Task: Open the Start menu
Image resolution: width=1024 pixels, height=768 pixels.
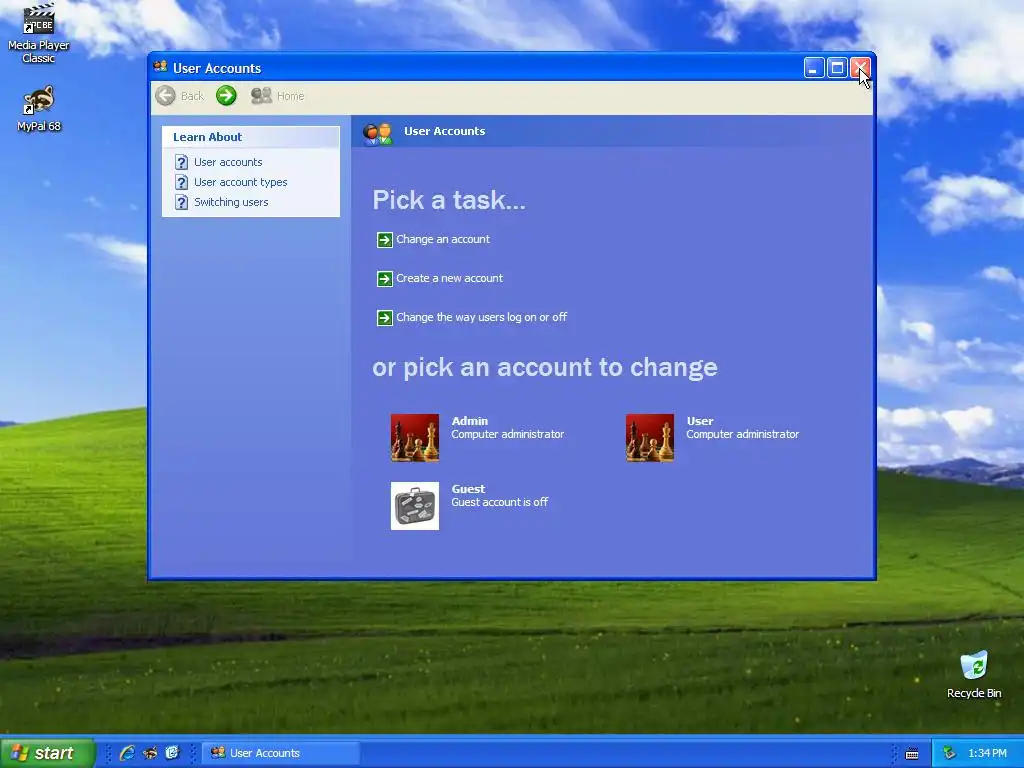Action: pyautogui.click(x=47, y=753)
